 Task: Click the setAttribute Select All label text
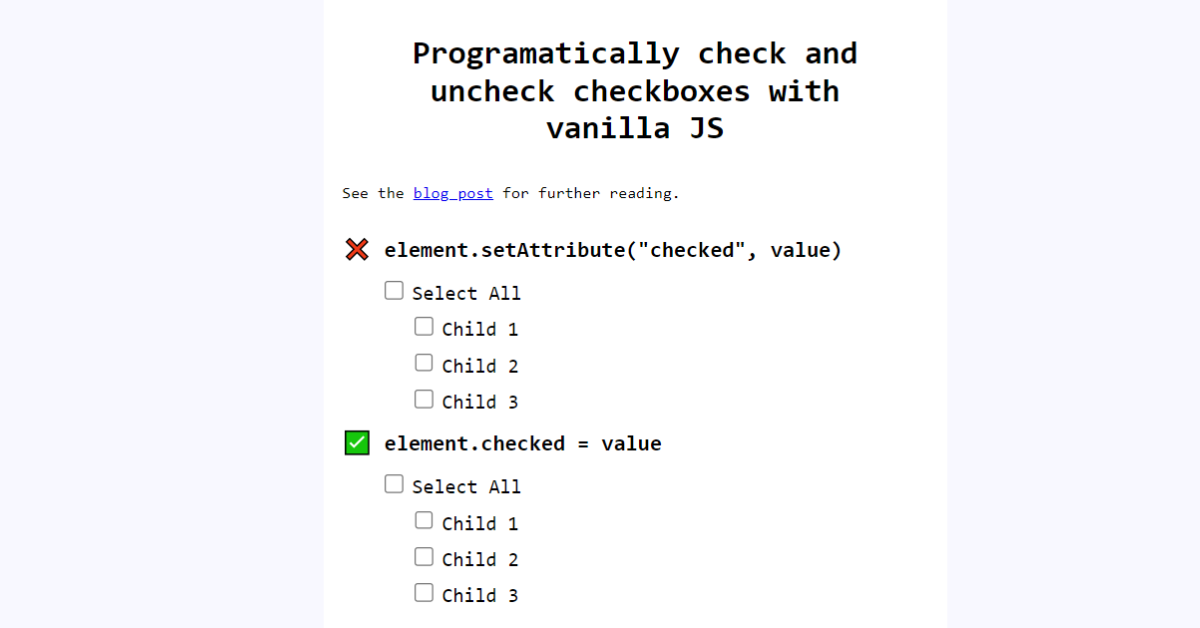[466, 293]
